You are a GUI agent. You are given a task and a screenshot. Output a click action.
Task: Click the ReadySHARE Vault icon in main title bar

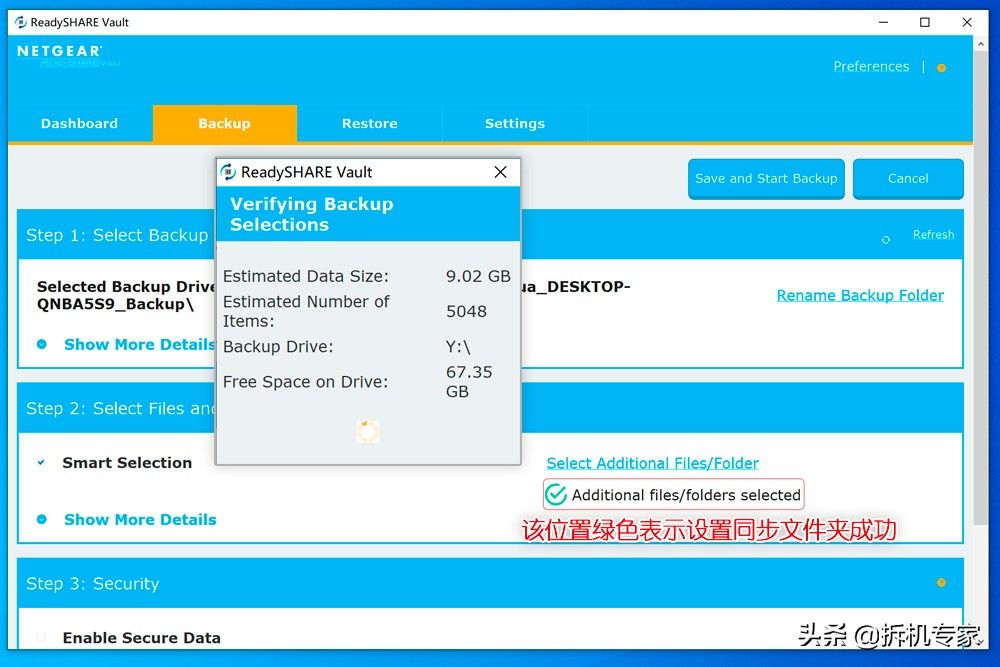[x=20, y=22]
